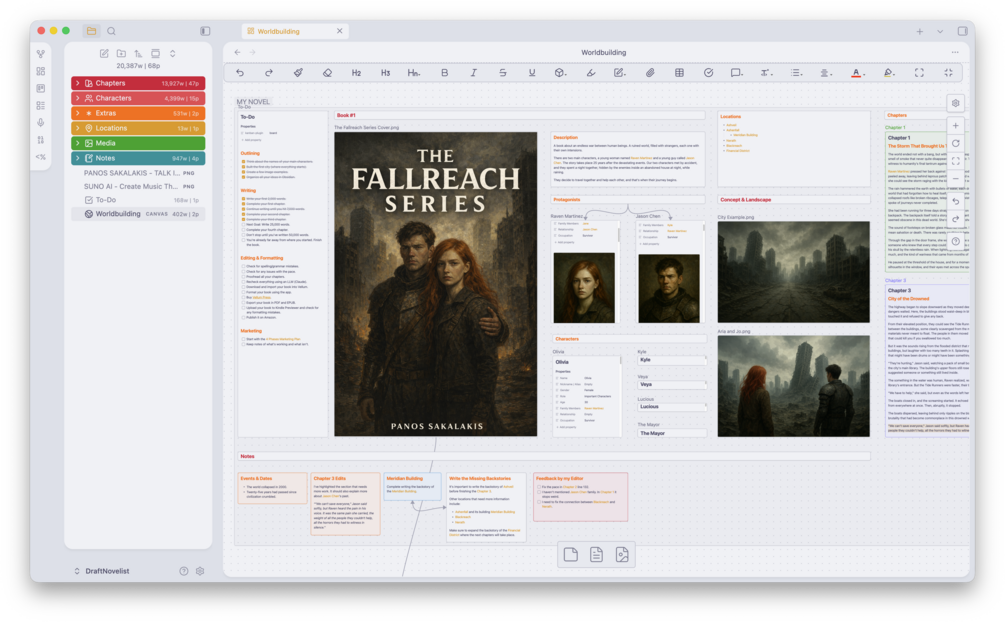Viewport: 1005px width, 622px height.
Task: Expand the Characters folder
Action: pyautogui.click(x=138, y=98)
